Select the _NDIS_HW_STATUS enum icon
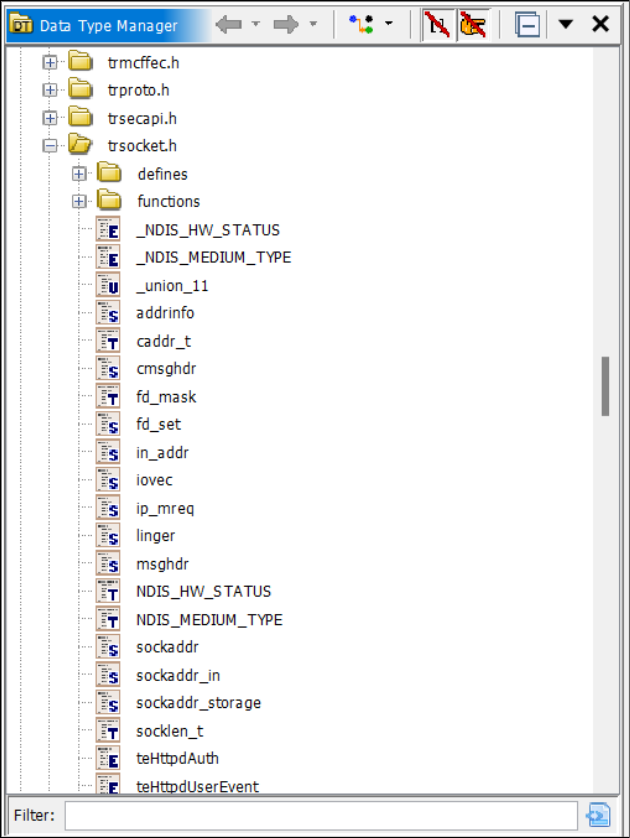Image resolution: width=630 pixels, height=838 pixels. (108, 229)
